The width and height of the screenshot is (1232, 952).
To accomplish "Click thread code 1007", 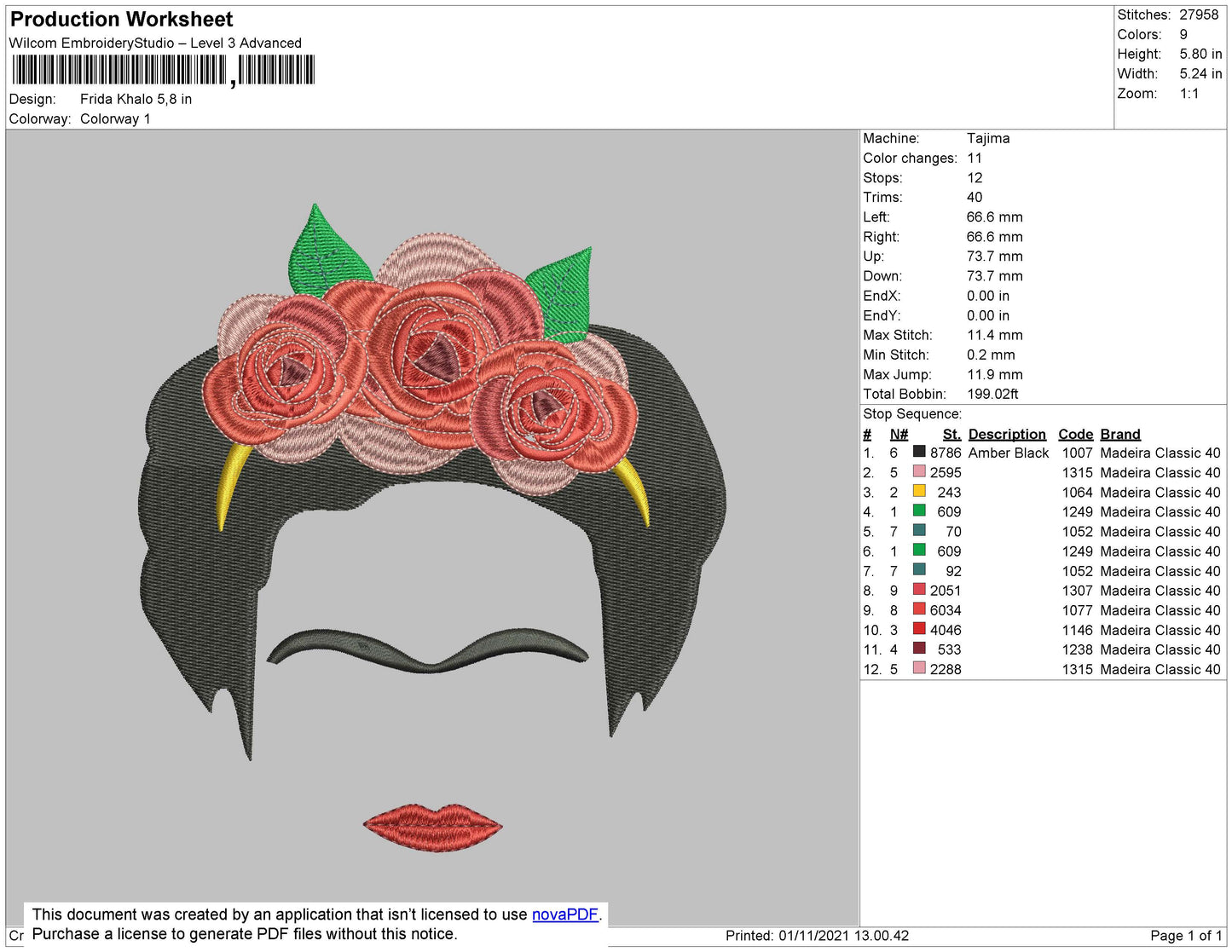I will click(1077, 453).
